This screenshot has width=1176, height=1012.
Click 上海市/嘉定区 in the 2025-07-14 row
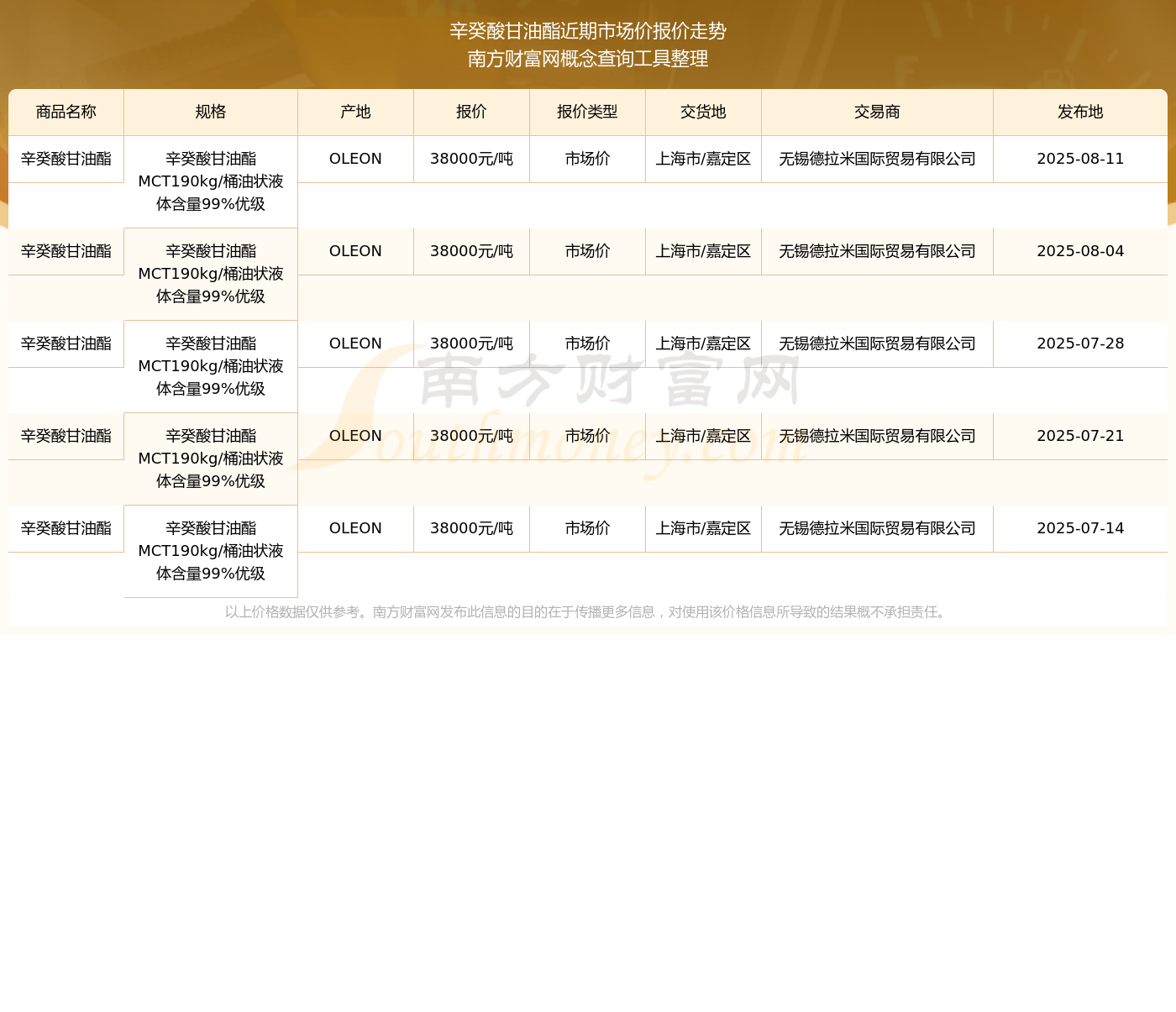pyautogui.click(x=704, y=528)
